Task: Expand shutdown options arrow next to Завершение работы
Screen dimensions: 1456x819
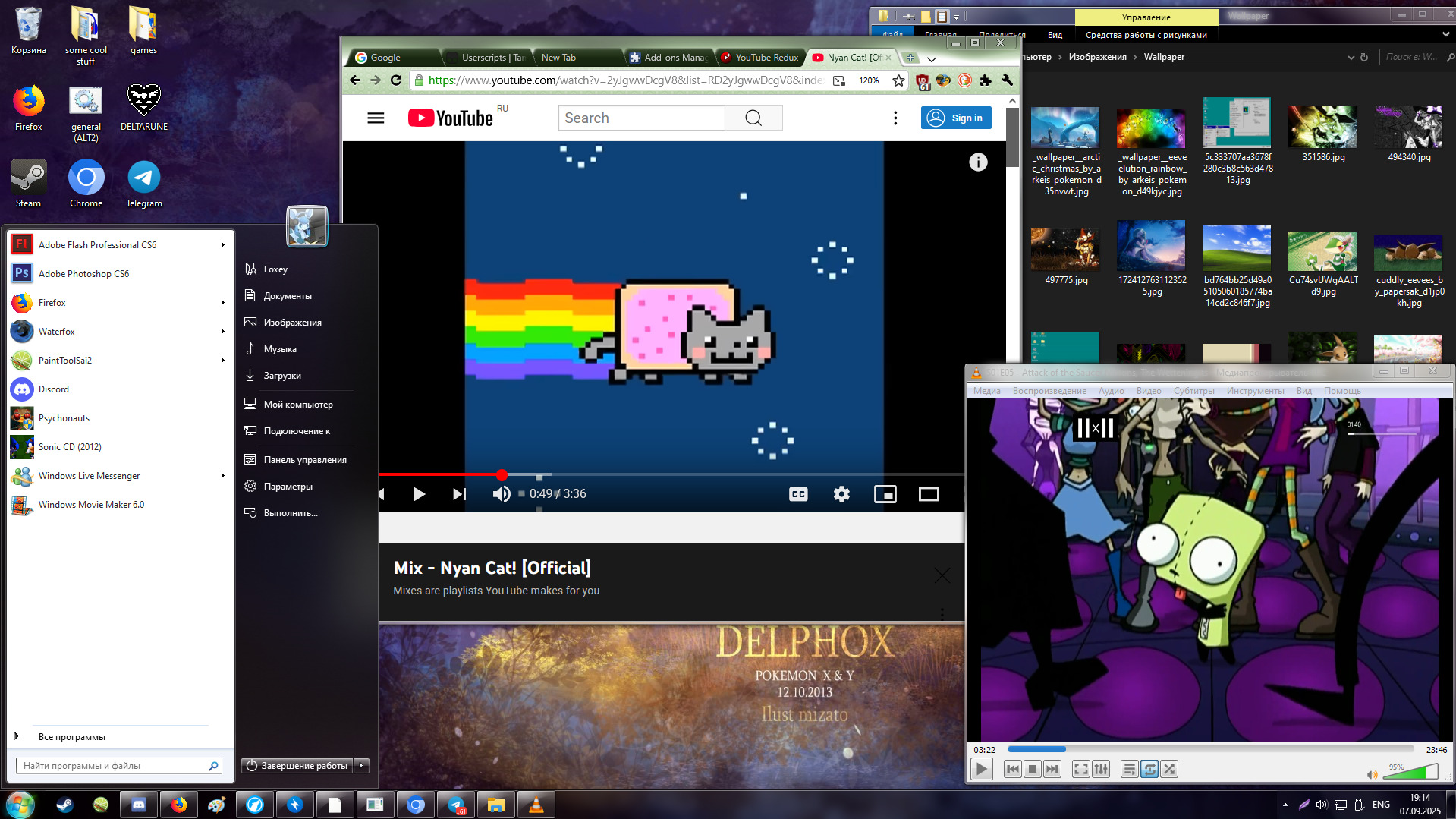Action: [x=363, y=766]
